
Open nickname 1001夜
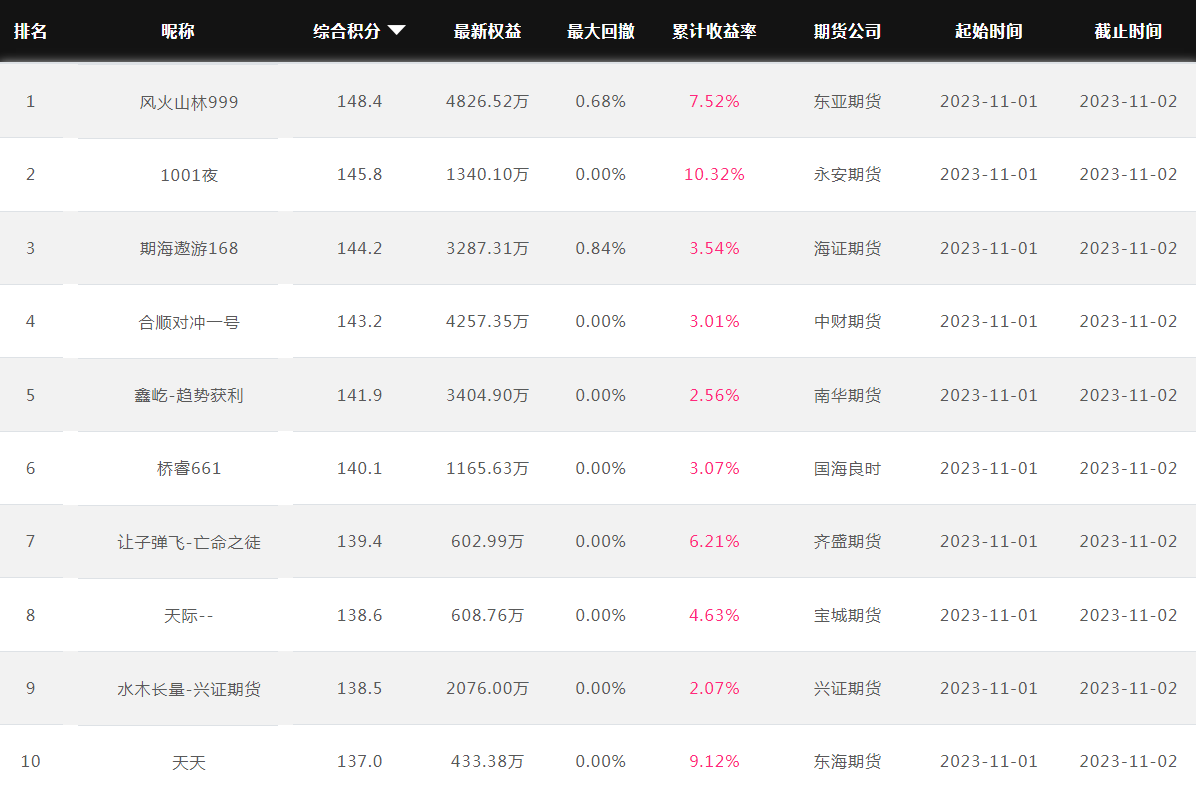pyautogui.click(x=188, y=175)
